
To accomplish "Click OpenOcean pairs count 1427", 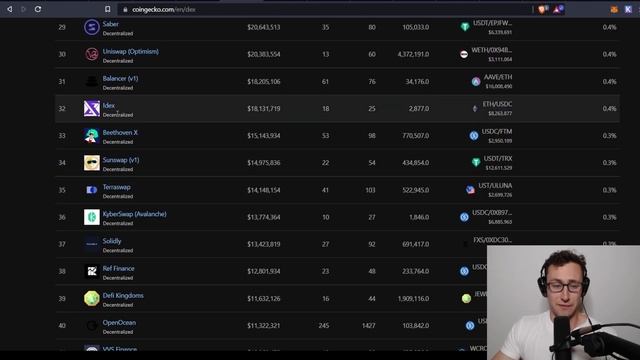I will pyautogui.click(x=369, y=325).
